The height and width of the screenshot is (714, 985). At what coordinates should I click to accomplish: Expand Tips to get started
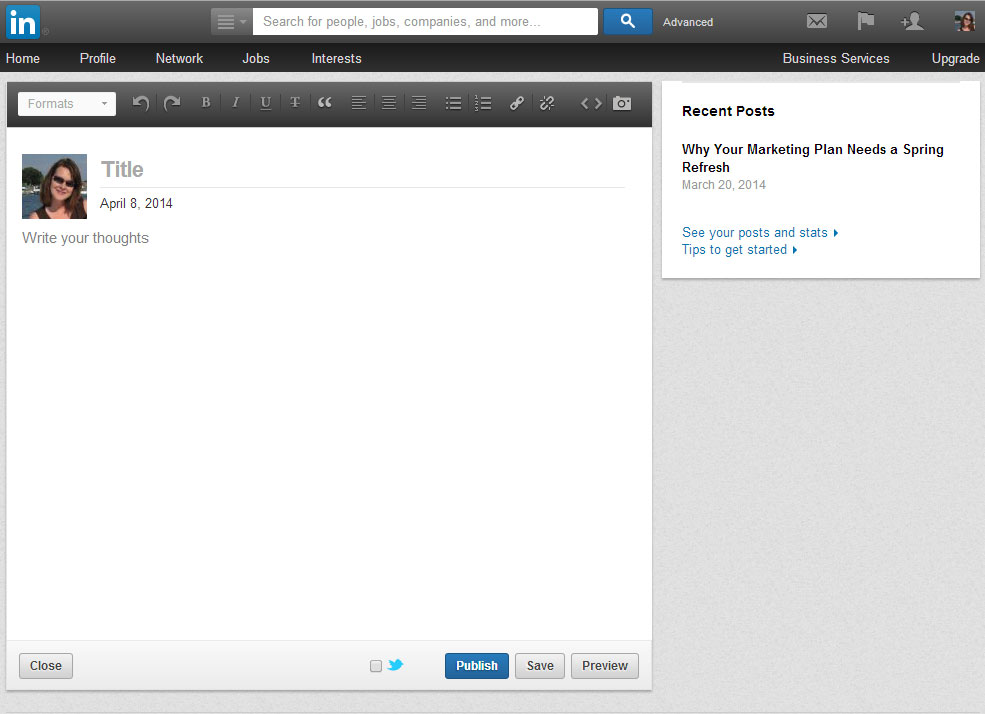[734, 250]
